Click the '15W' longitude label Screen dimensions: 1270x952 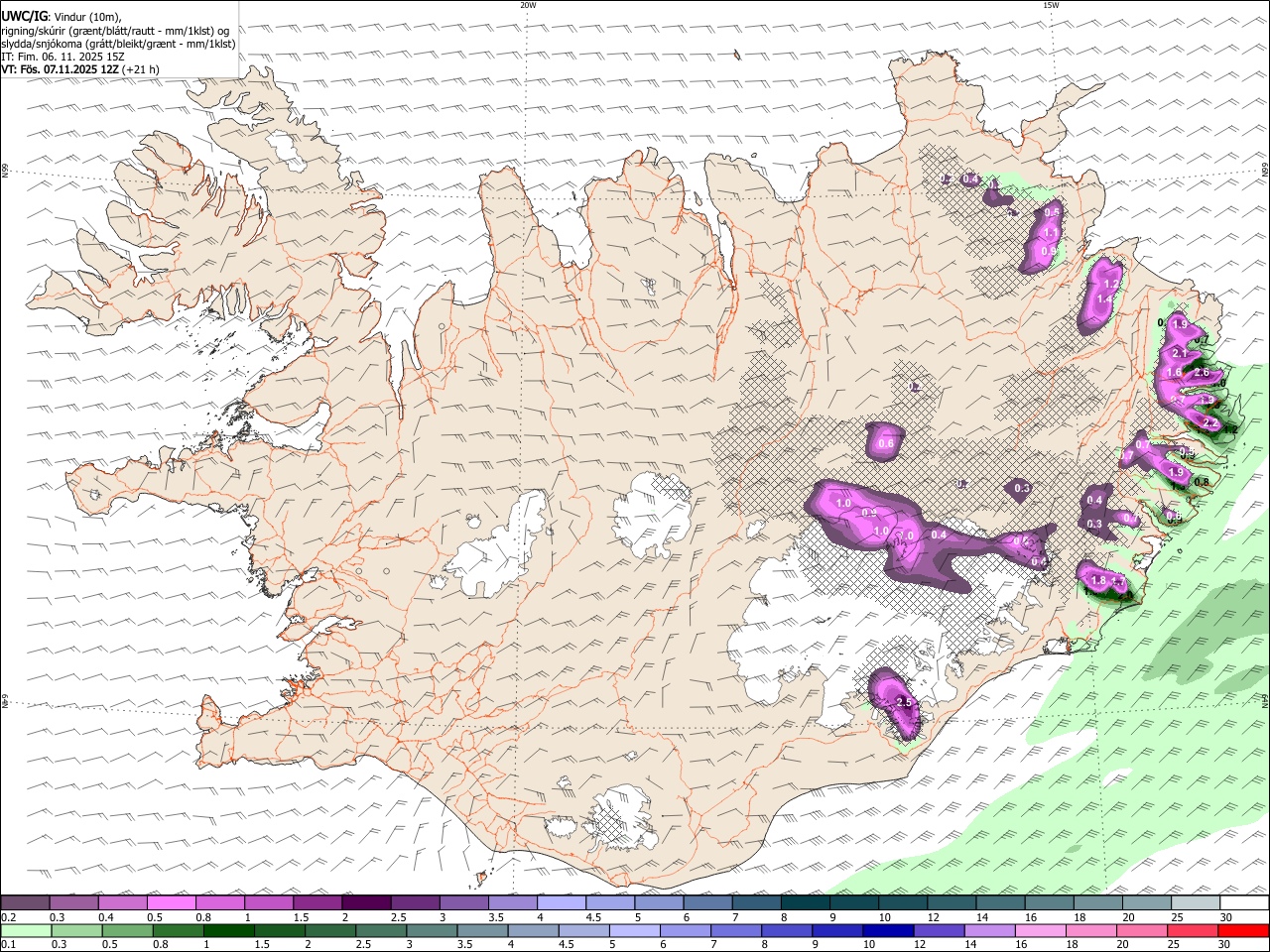click(1051, 5)
